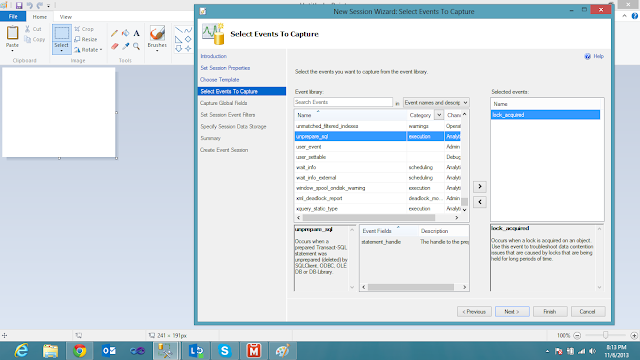
Task: Add event with right arrow button
Action: pos(480,187)
